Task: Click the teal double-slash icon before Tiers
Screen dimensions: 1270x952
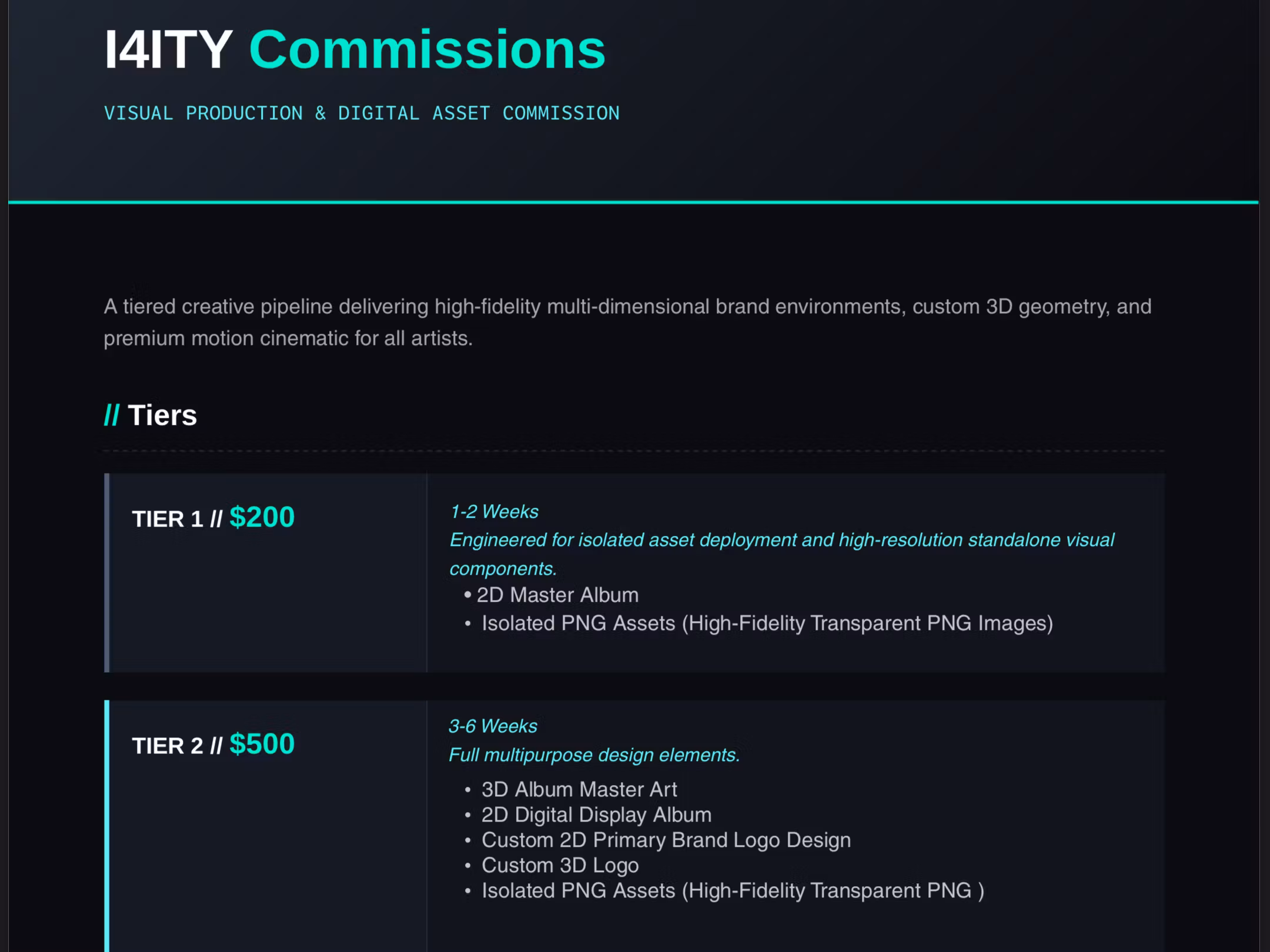Action: (112, 415)
